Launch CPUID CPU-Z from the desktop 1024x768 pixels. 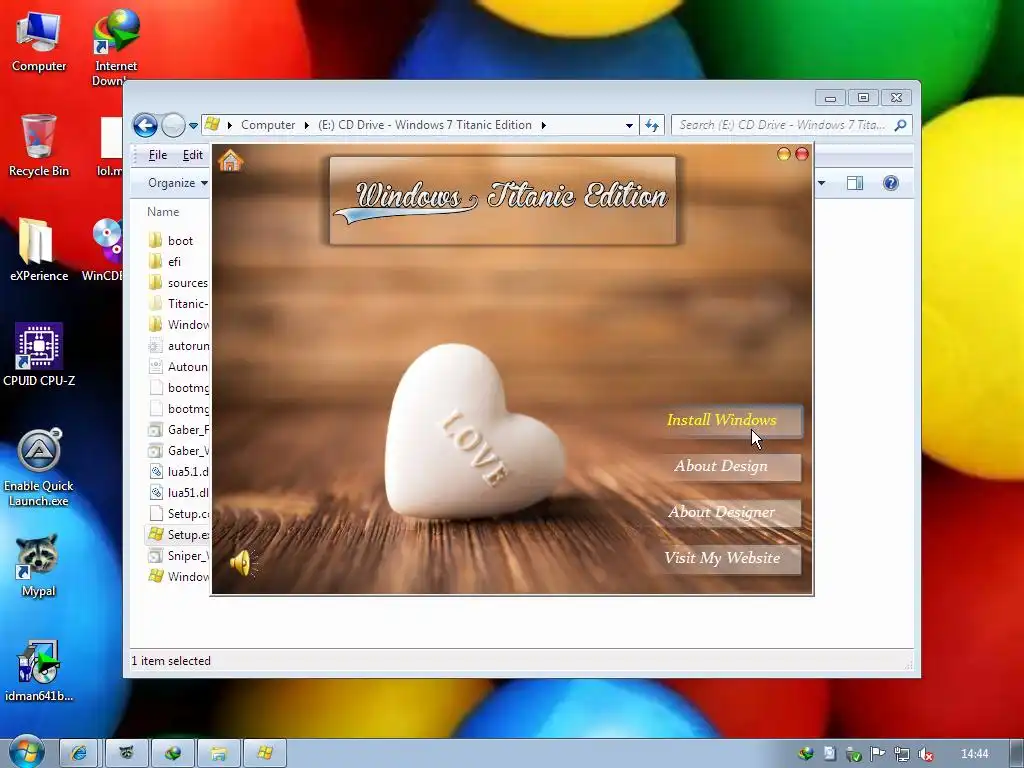click(39, 355)
